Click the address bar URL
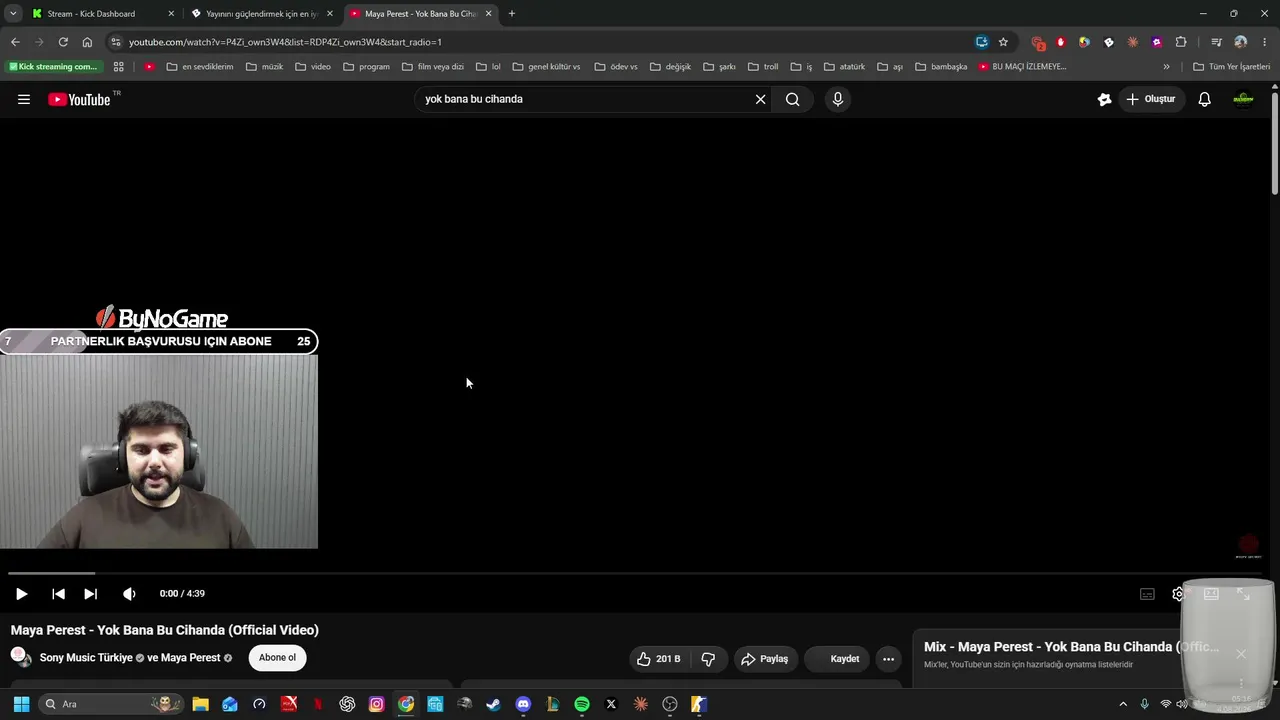 pyautogui.click(x=285, y=42)
